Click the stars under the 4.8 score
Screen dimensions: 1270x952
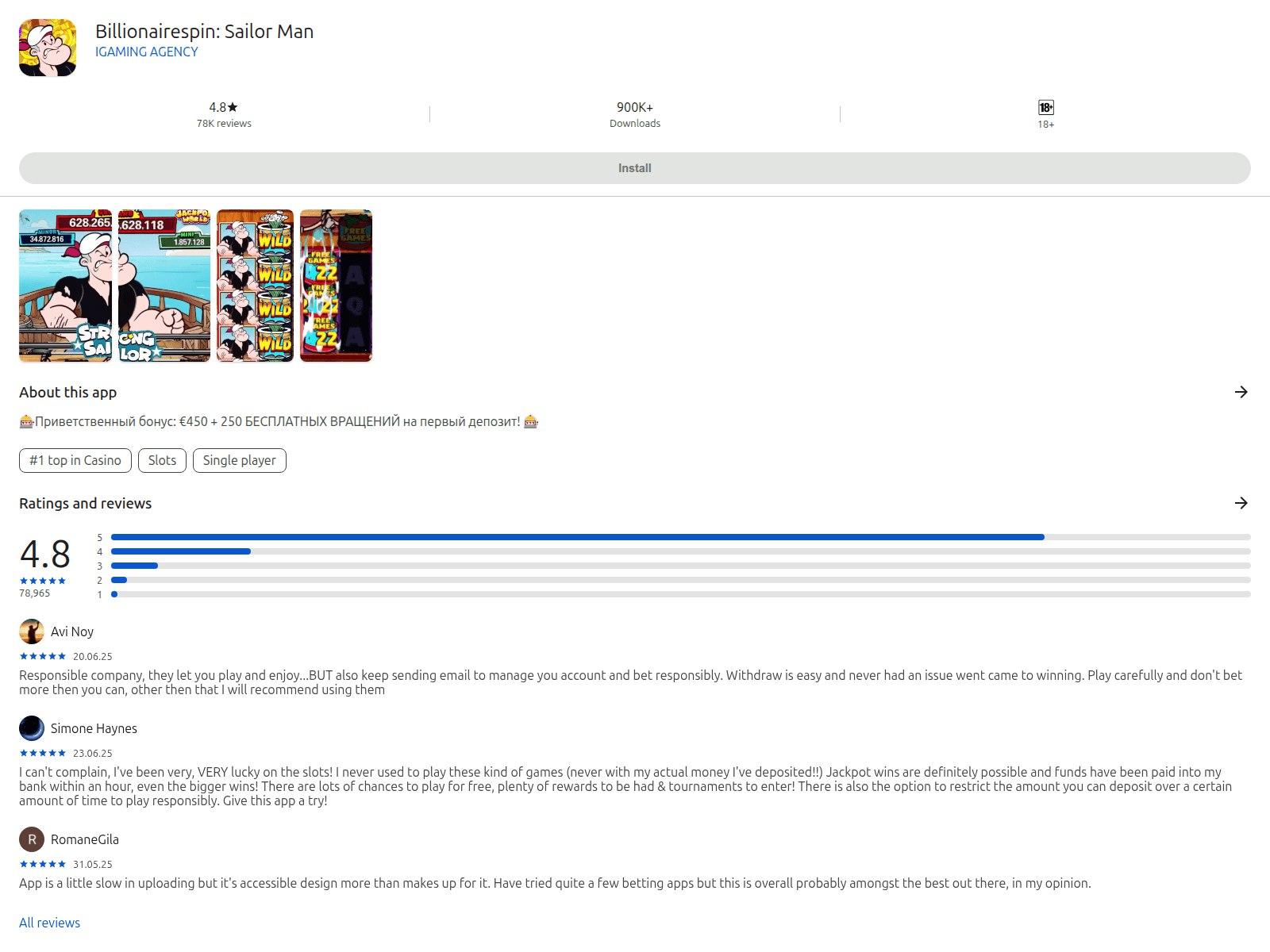43,581
